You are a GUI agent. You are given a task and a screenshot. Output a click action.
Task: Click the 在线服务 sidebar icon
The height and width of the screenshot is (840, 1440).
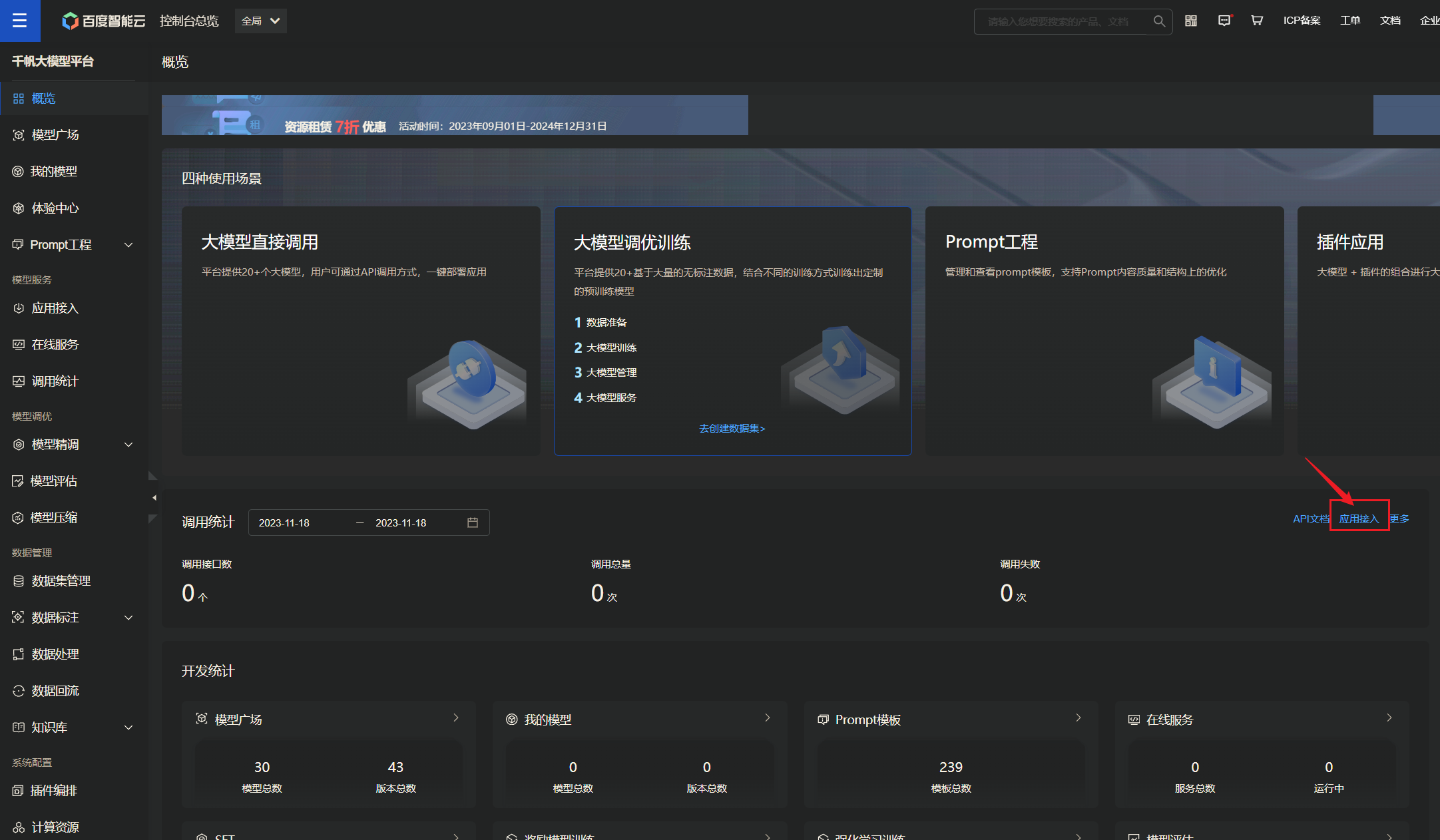click(x=19, y=345)
